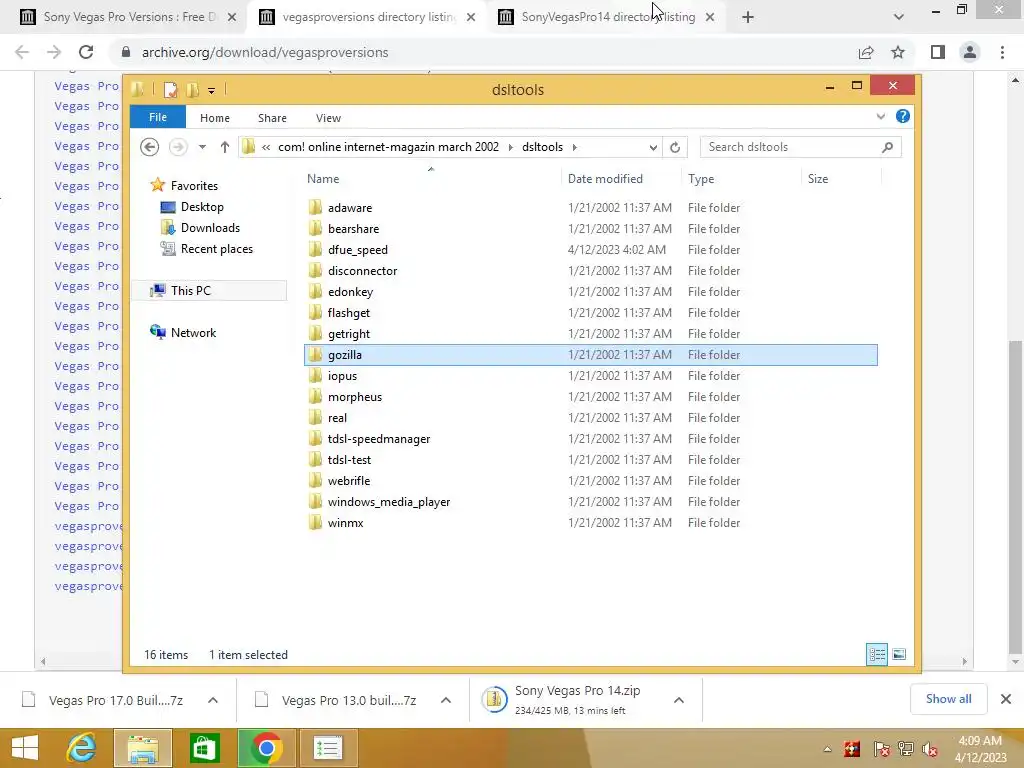1024x768 pixels.
Task: Select the tdsl-speedmanager folder
Action: click(x=379, y=439)
